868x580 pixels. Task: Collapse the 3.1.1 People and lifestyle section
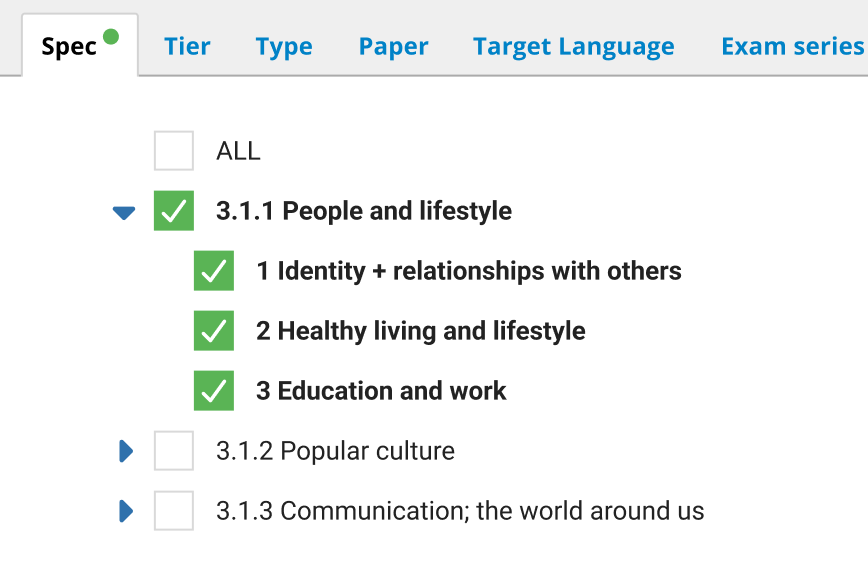pos(123,211)
